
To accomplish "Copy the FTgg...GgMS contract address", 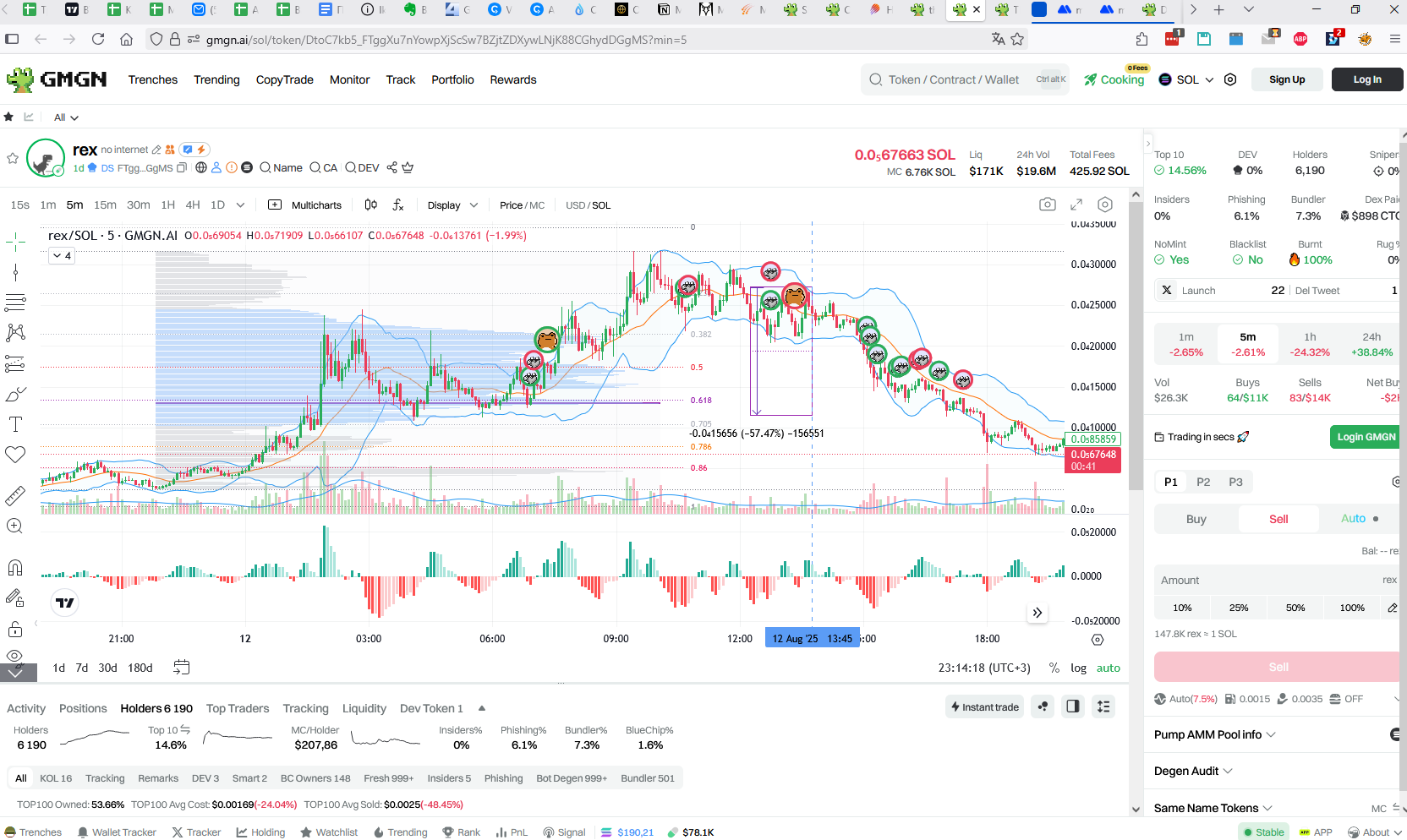I will coord(181,168).
